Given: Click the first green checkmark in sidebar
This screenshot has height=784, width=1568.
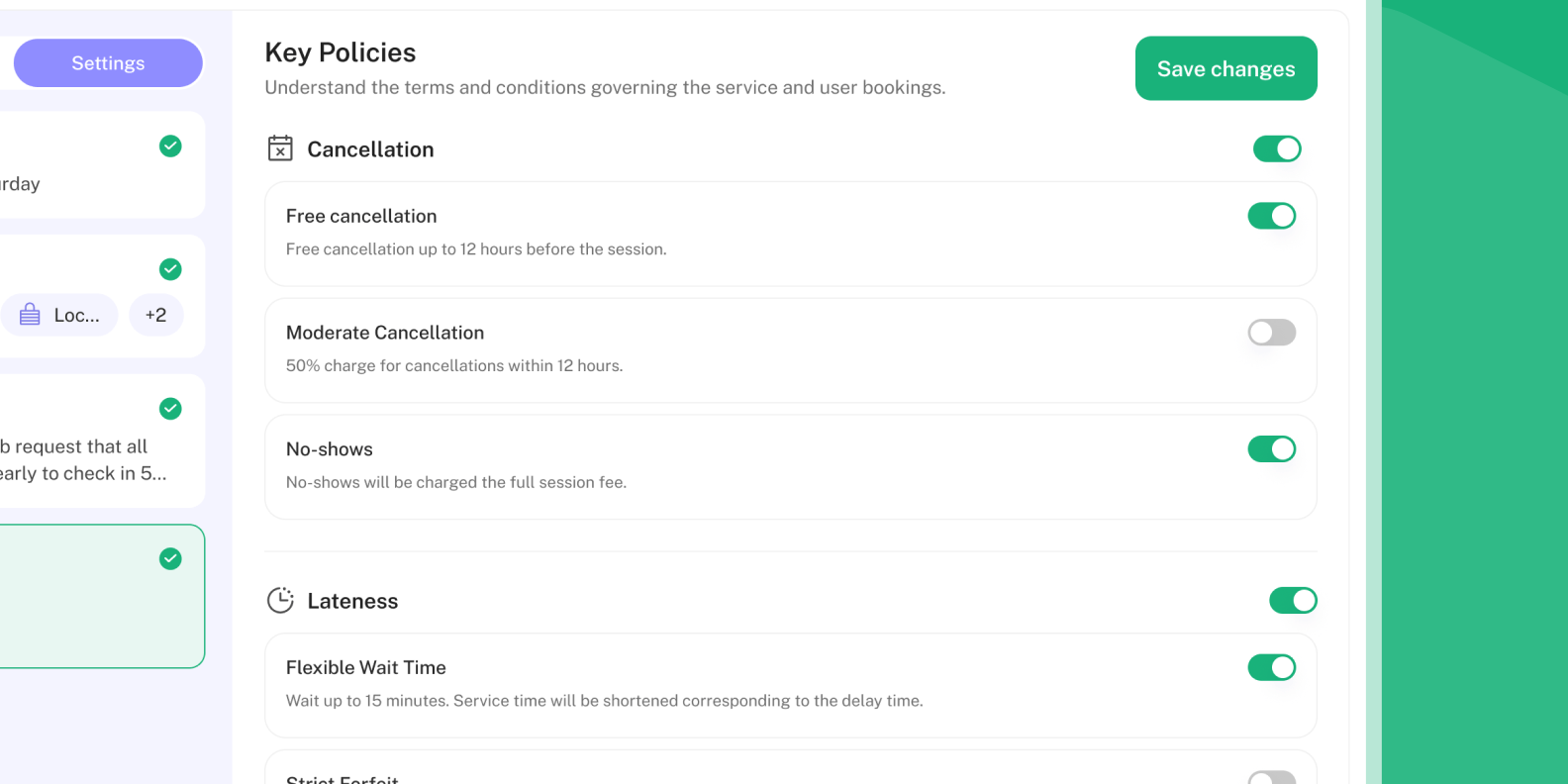Looking at the screenshot, I should (x=170, y=147).
